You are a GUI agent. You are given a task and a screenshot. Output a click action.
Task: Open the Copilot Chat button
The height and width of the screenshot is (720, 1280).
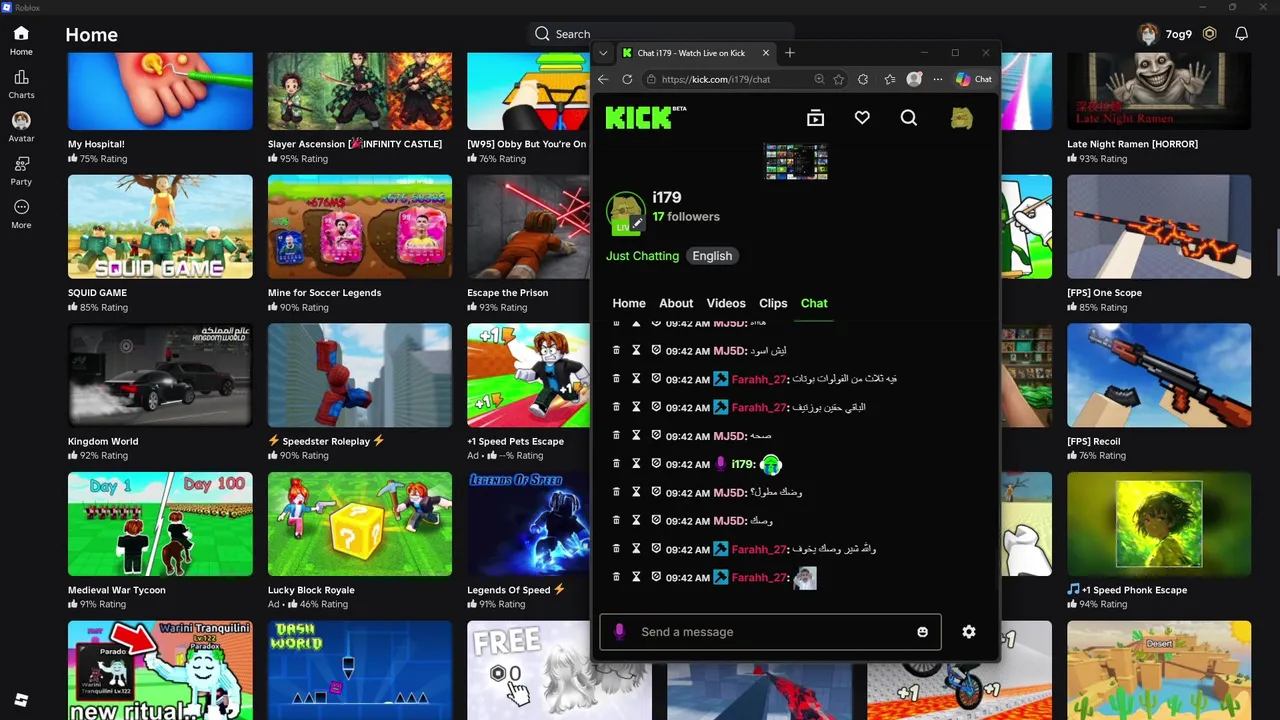pyautogui.click(x=974, y=79)
